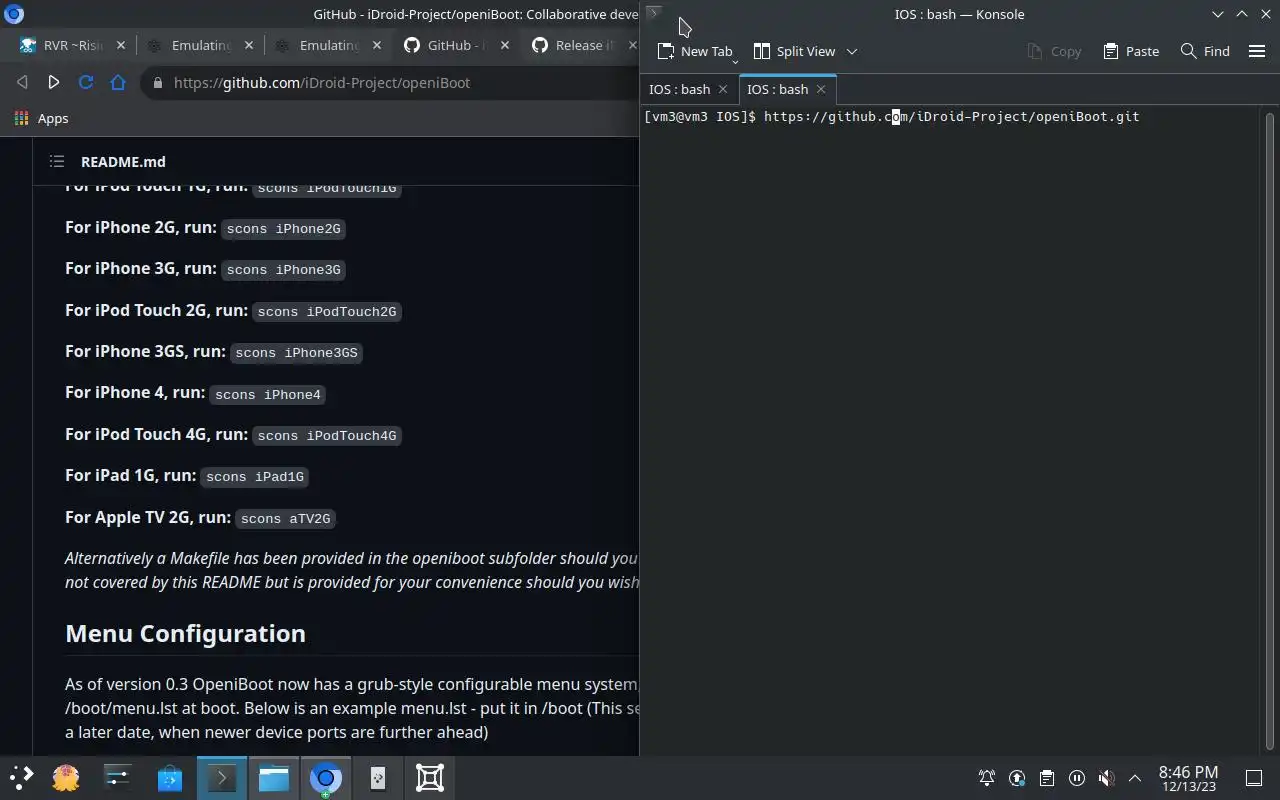1280x800 pixels.
Task: Open the Apps bookmark shortcut
Action: [x=41, y=118]
